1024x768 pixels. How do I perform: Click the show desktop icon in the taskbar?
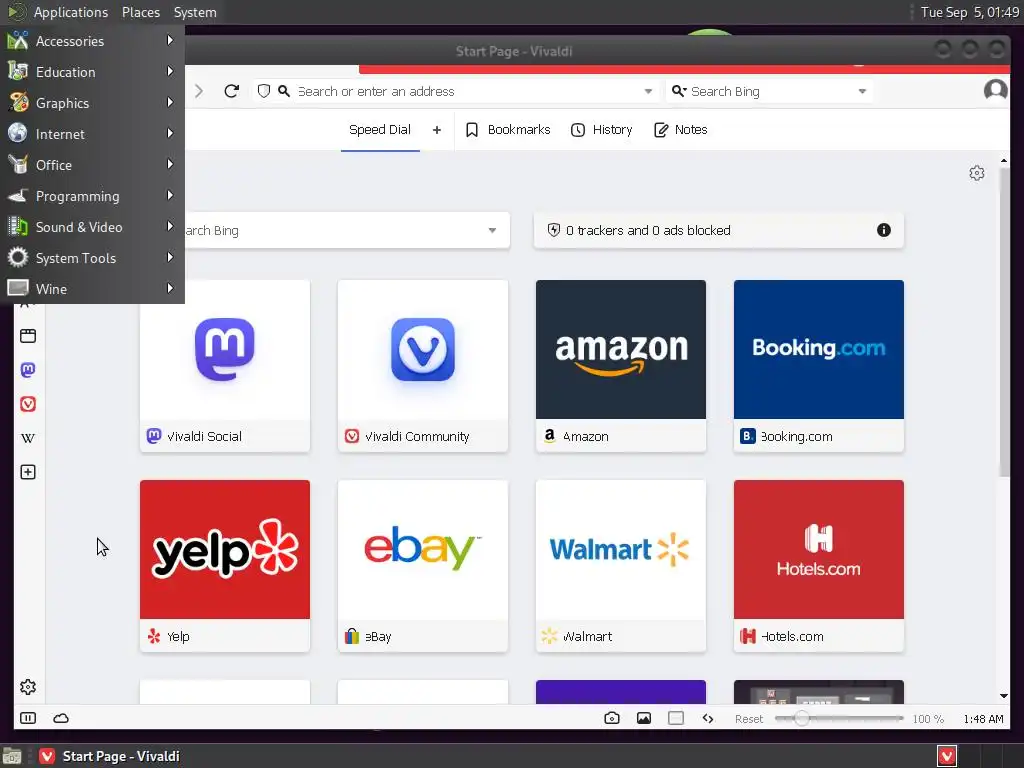pyautogui.click(x=12, y=756)
